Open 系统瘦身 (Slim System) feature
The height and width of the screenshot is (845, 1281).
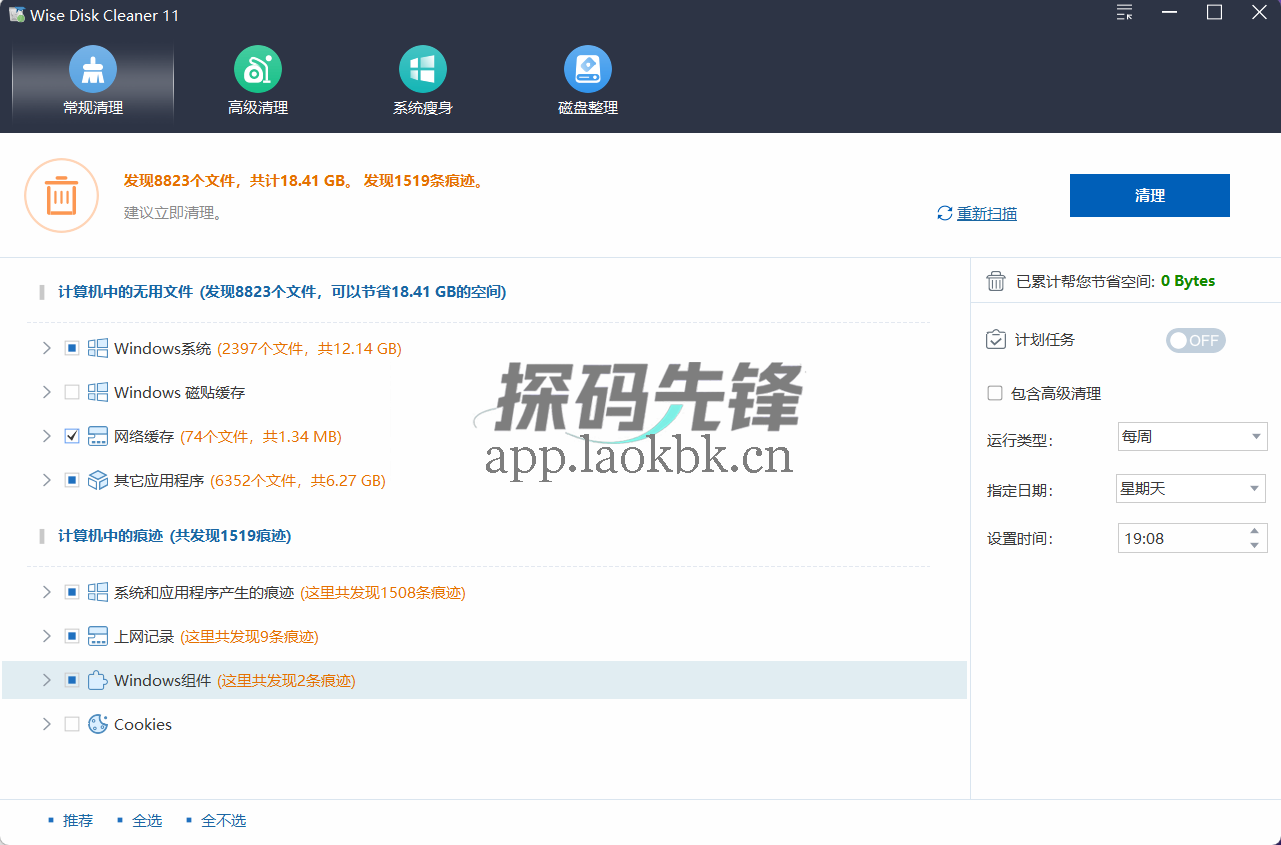click(422, 80)
